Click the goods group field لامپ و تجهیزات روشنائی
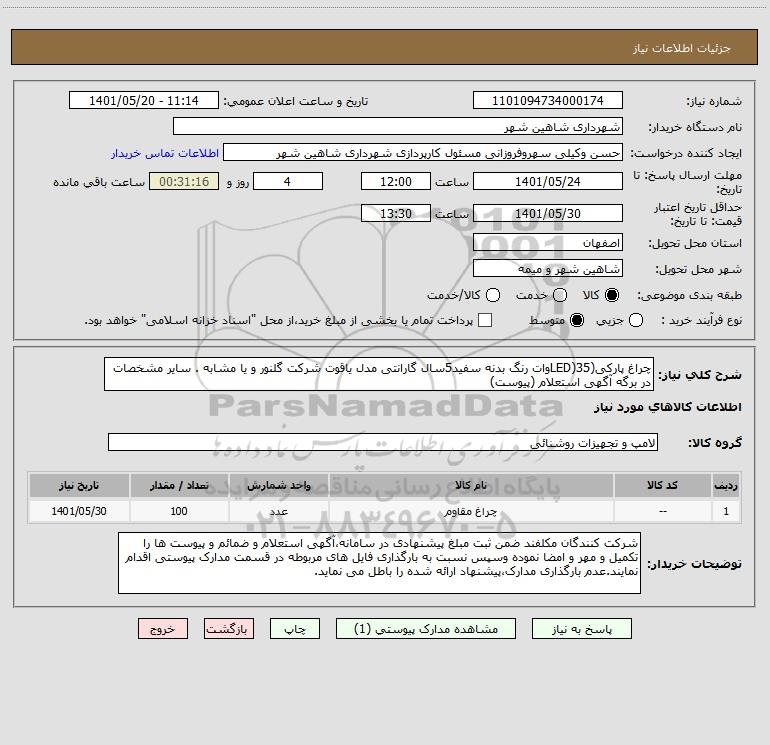This screenshot has width=770, height=745. point(383,442)
